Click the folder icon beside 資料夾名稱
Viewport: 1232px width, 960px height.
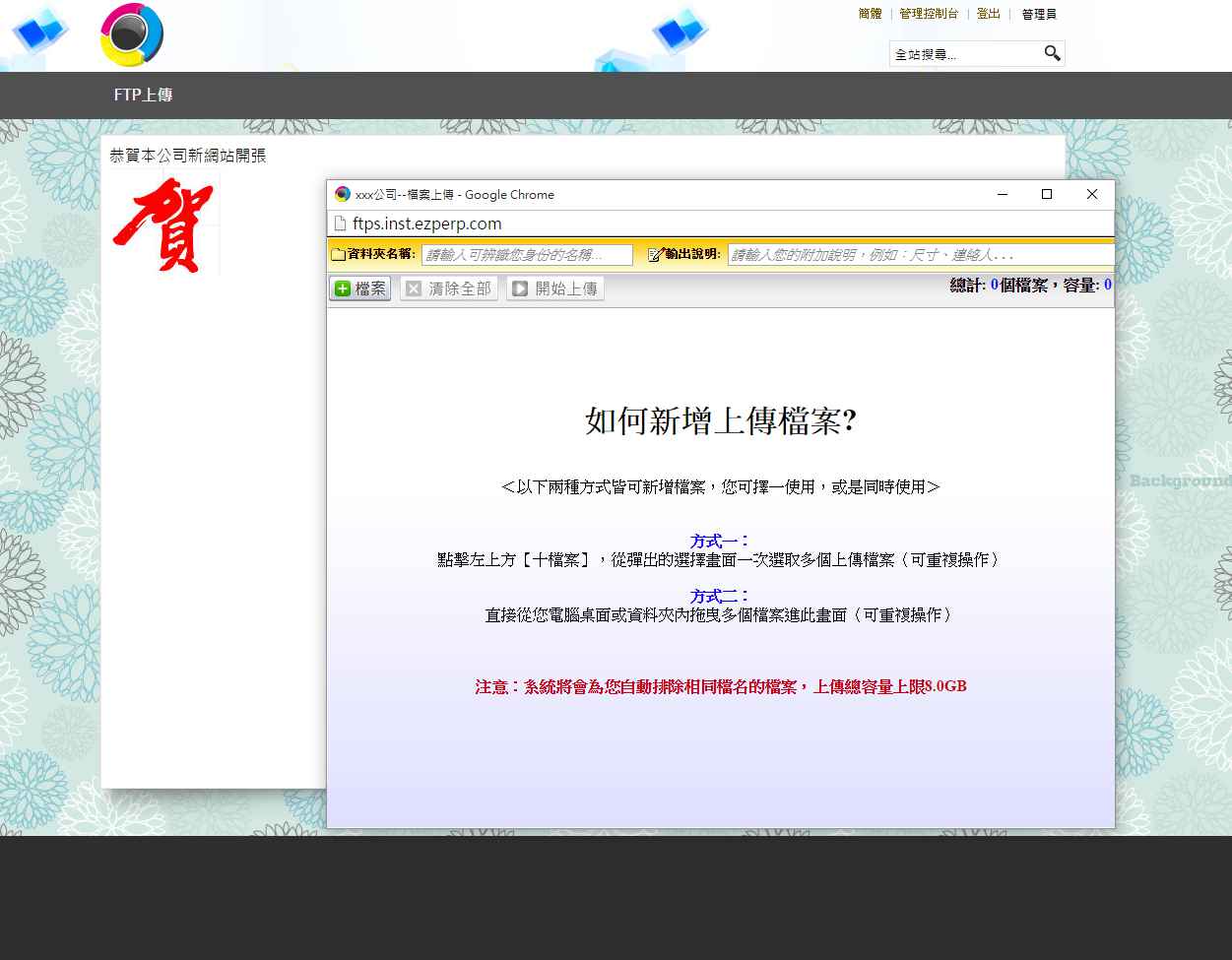point(338,255)
